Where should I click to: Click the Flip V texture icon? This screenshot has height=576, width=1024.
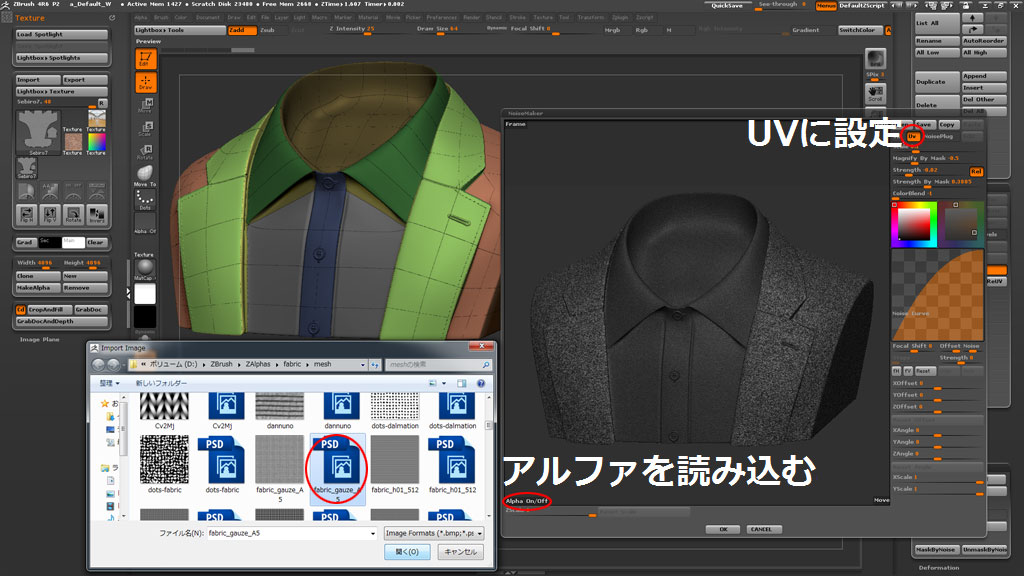50,214
